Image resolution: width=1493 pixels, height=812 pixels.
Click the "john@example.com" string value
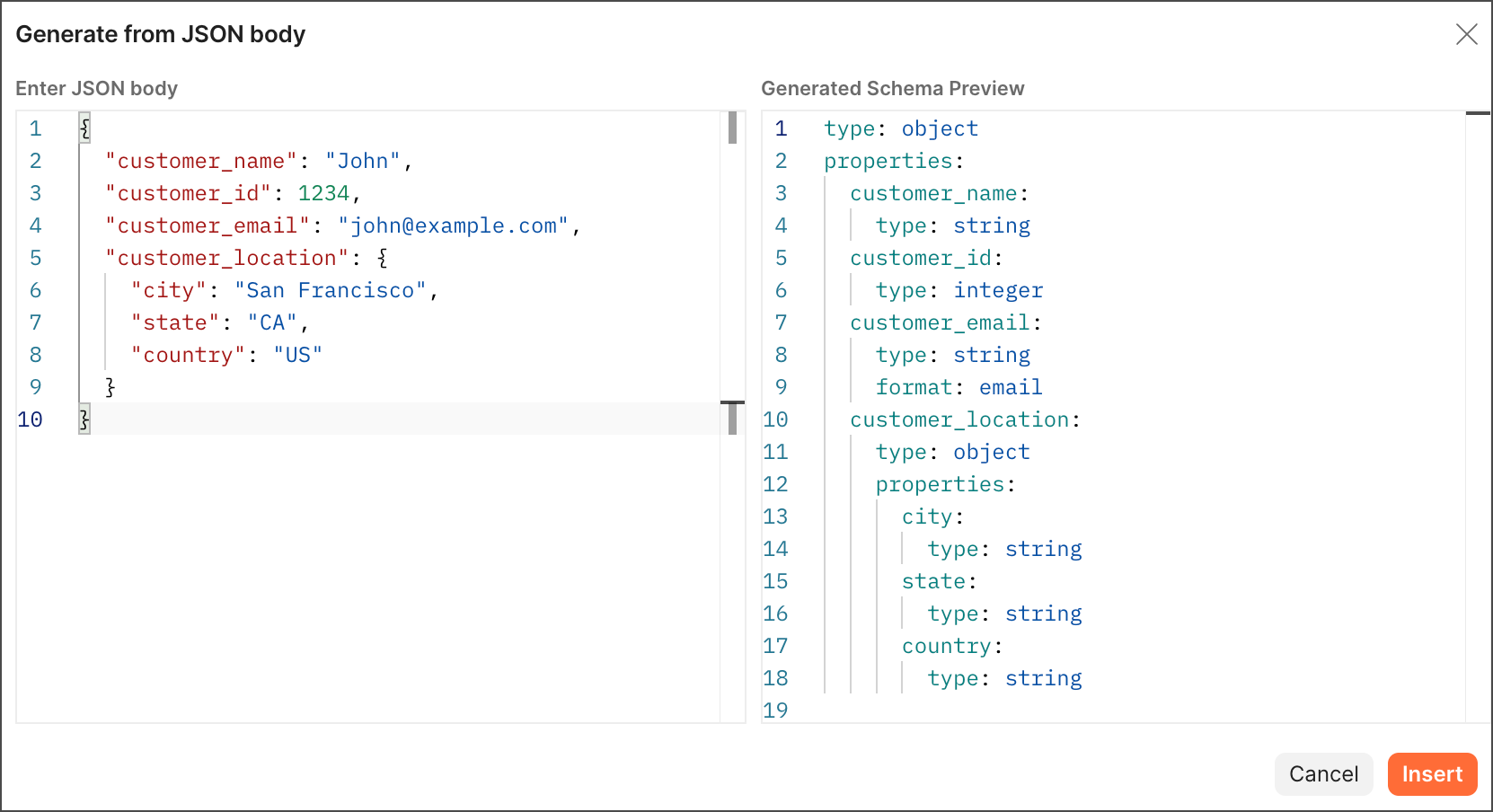[453, 226]
